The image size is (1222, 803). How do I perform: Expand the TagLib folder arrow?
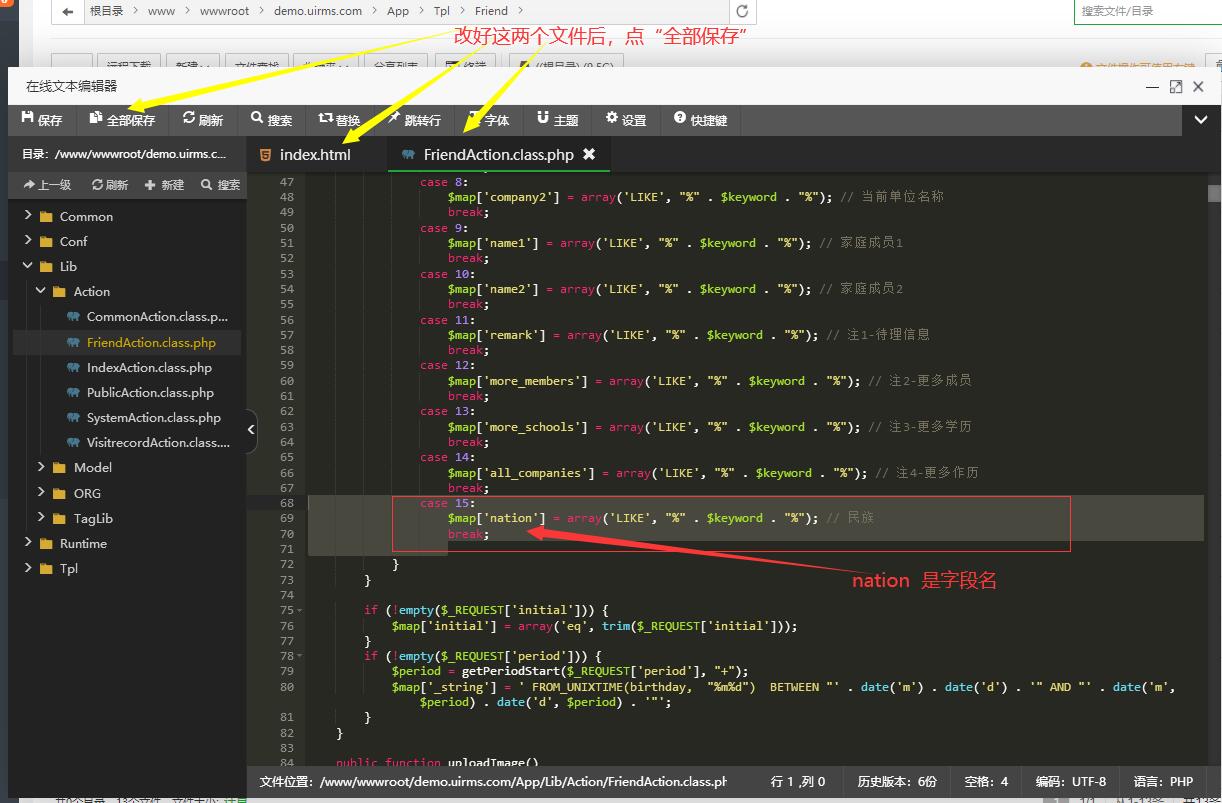(41, 518)
